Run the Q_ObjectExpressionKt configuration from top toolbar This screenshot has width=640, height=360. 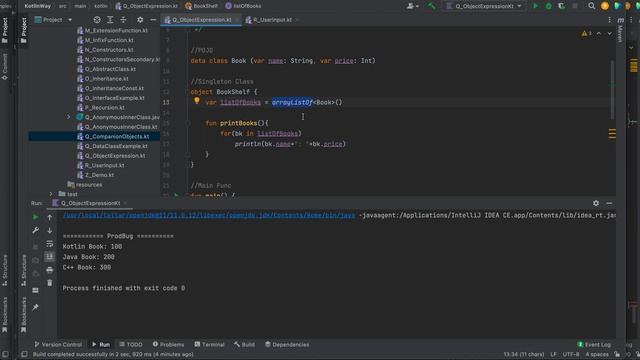coord(536,6)
